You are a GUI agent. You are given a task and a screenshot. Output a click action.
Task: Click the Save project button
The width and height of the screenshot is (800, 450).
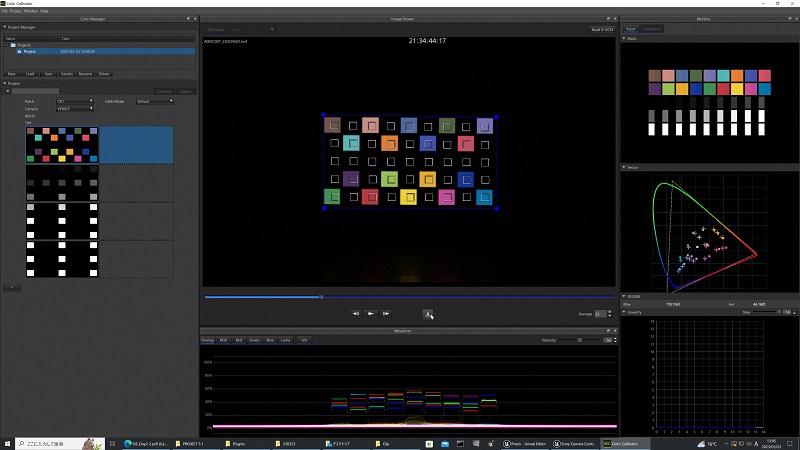tap(48, 74)
